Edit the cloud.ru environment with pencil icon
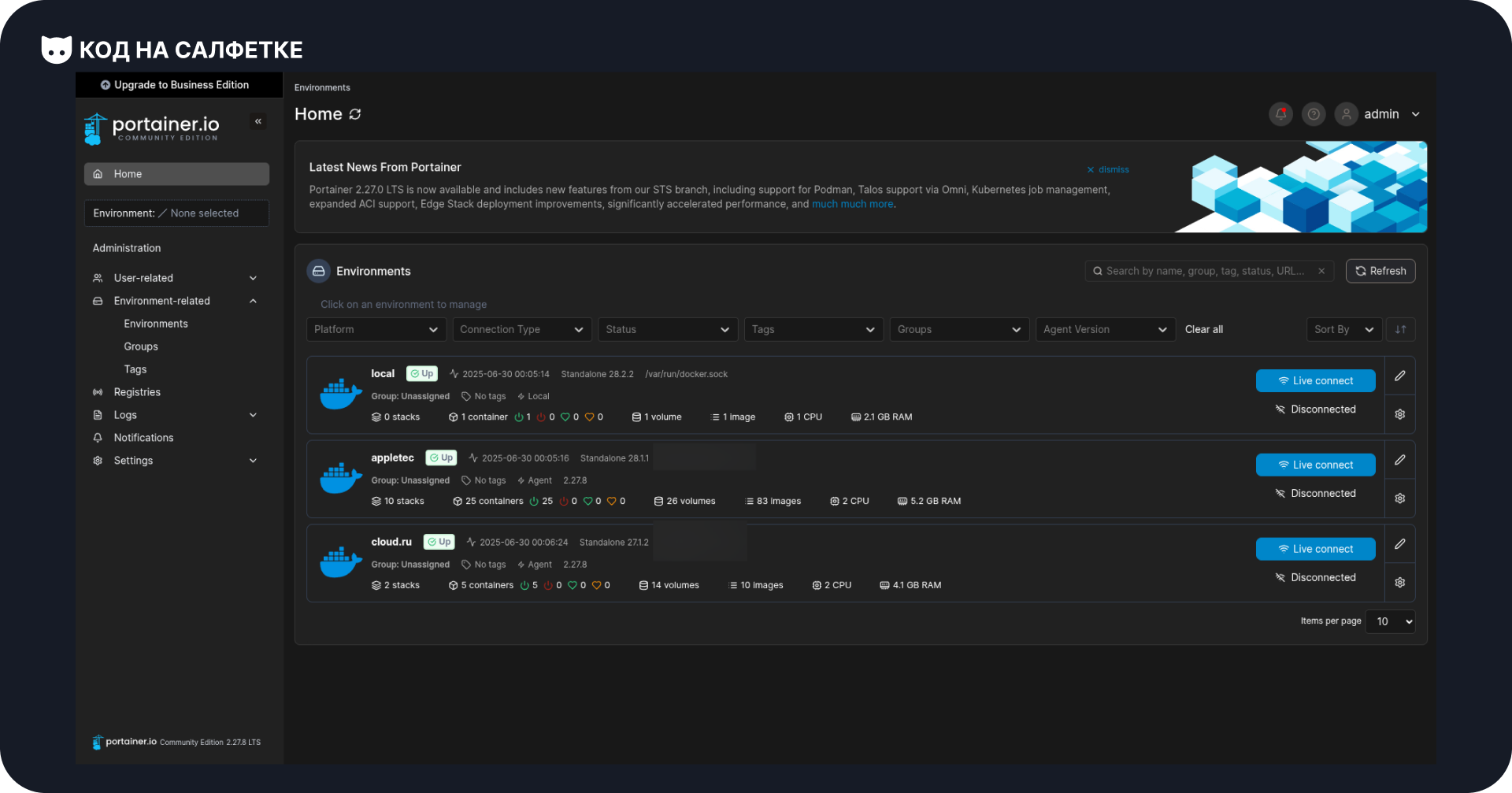The image size is (1512, 793). coord(1400,544)
